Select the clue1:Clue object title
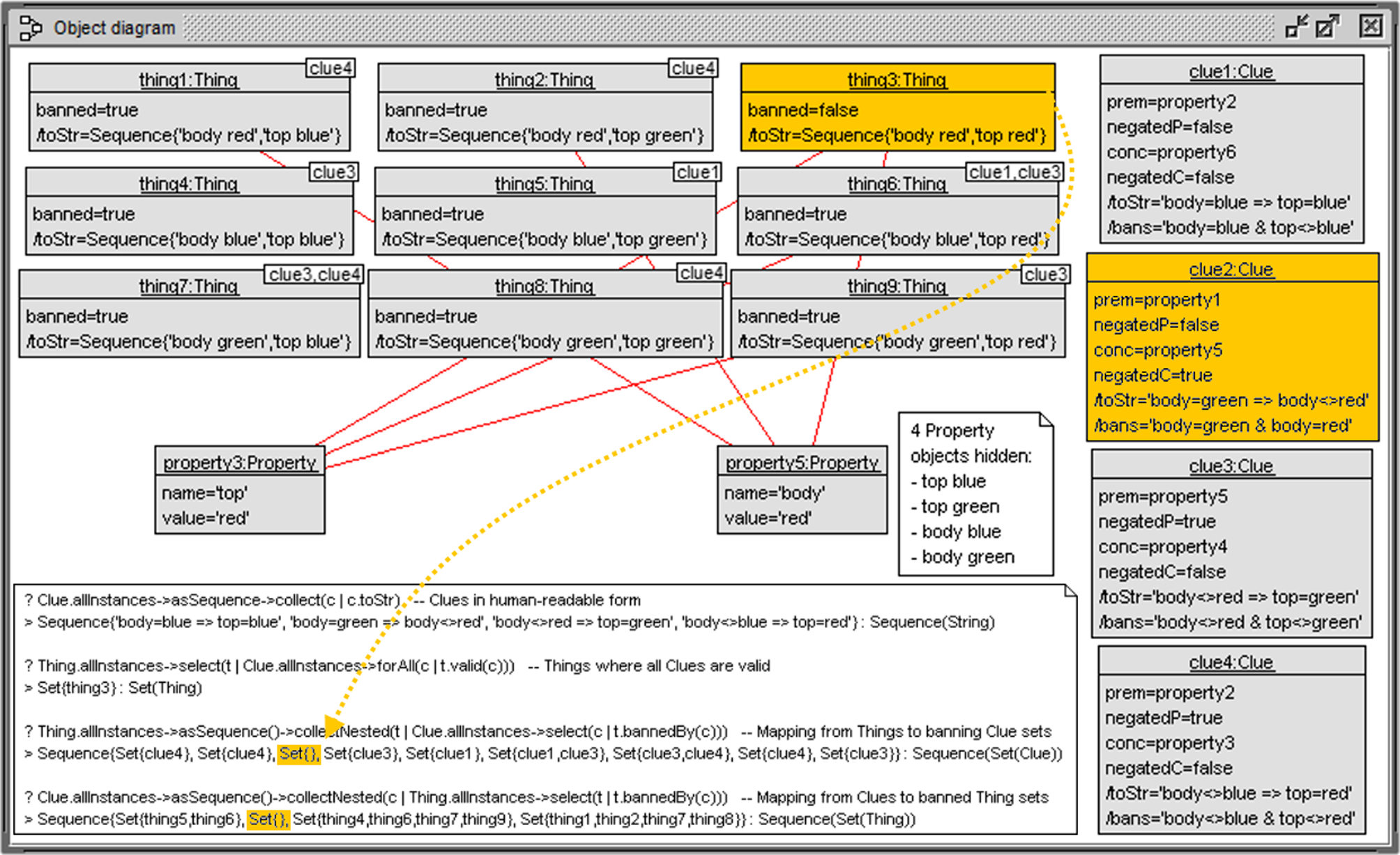1400x855 pixels. pos(1231,72)
